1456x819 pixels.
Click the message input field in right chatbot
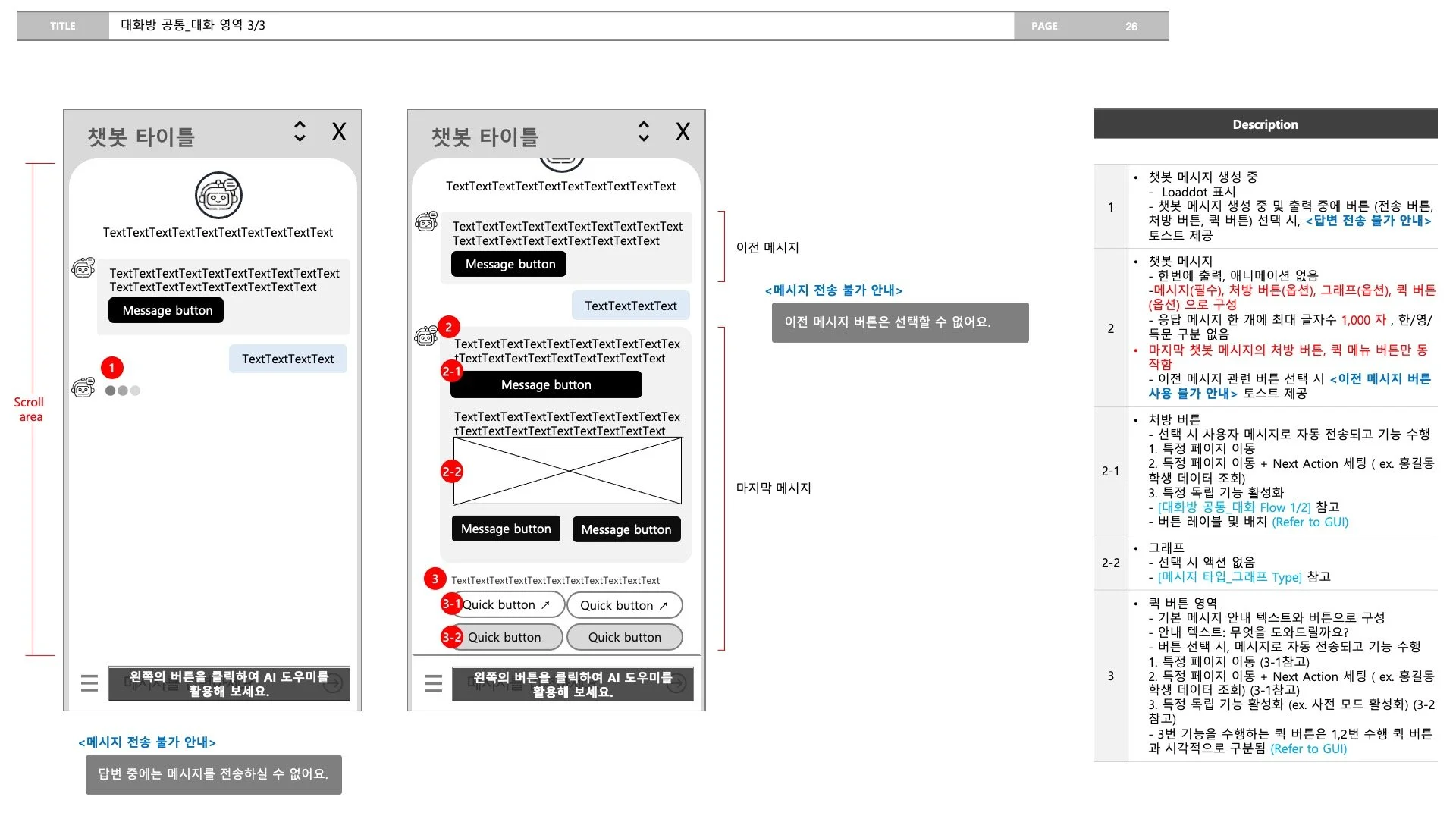point(573,683)
